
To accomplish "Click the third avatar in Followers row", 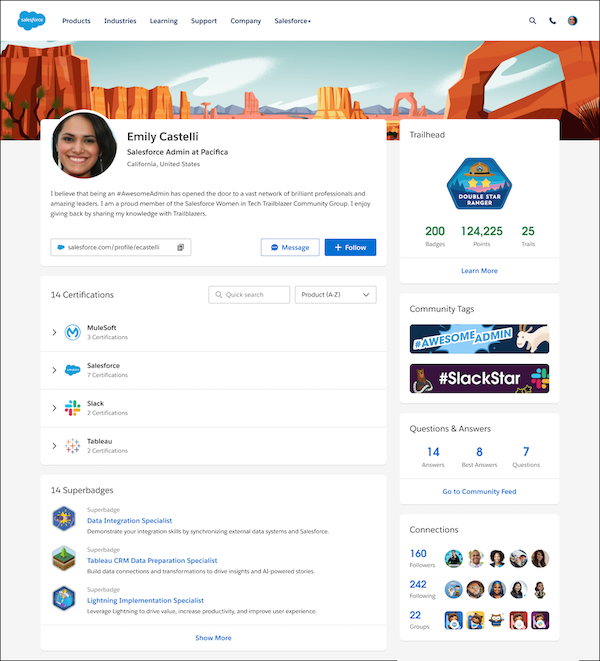I will coord(497,559).
